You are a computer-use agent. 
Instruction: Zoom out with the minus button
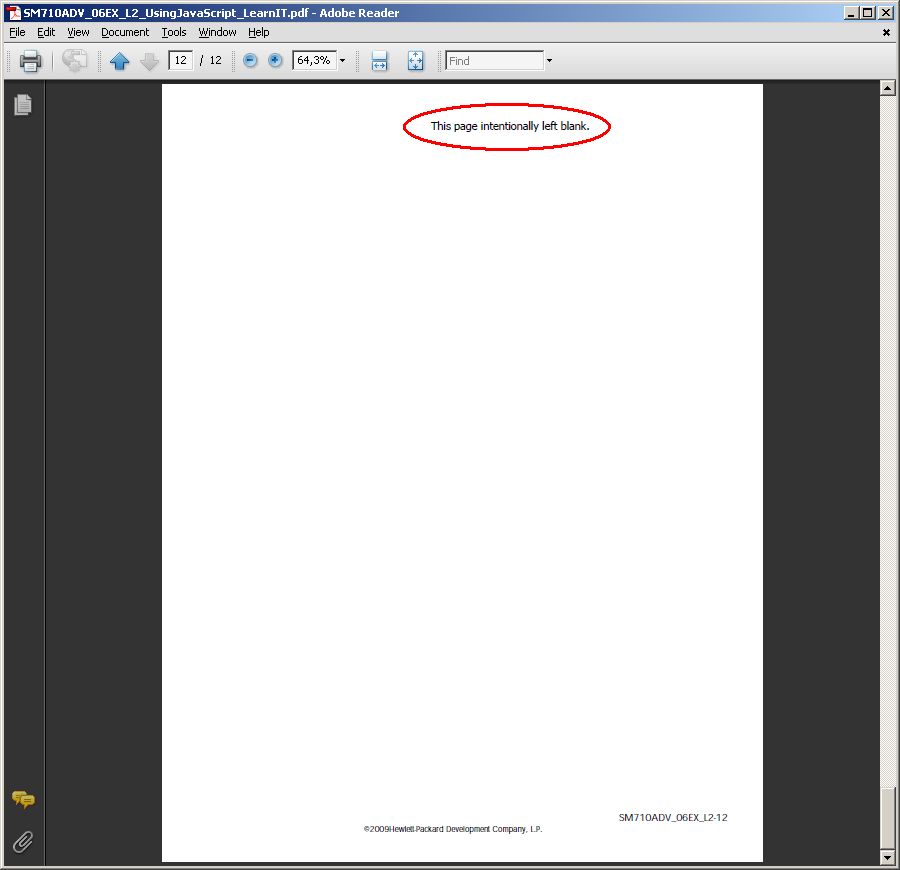pyautogui.click(x=250, y=60)
